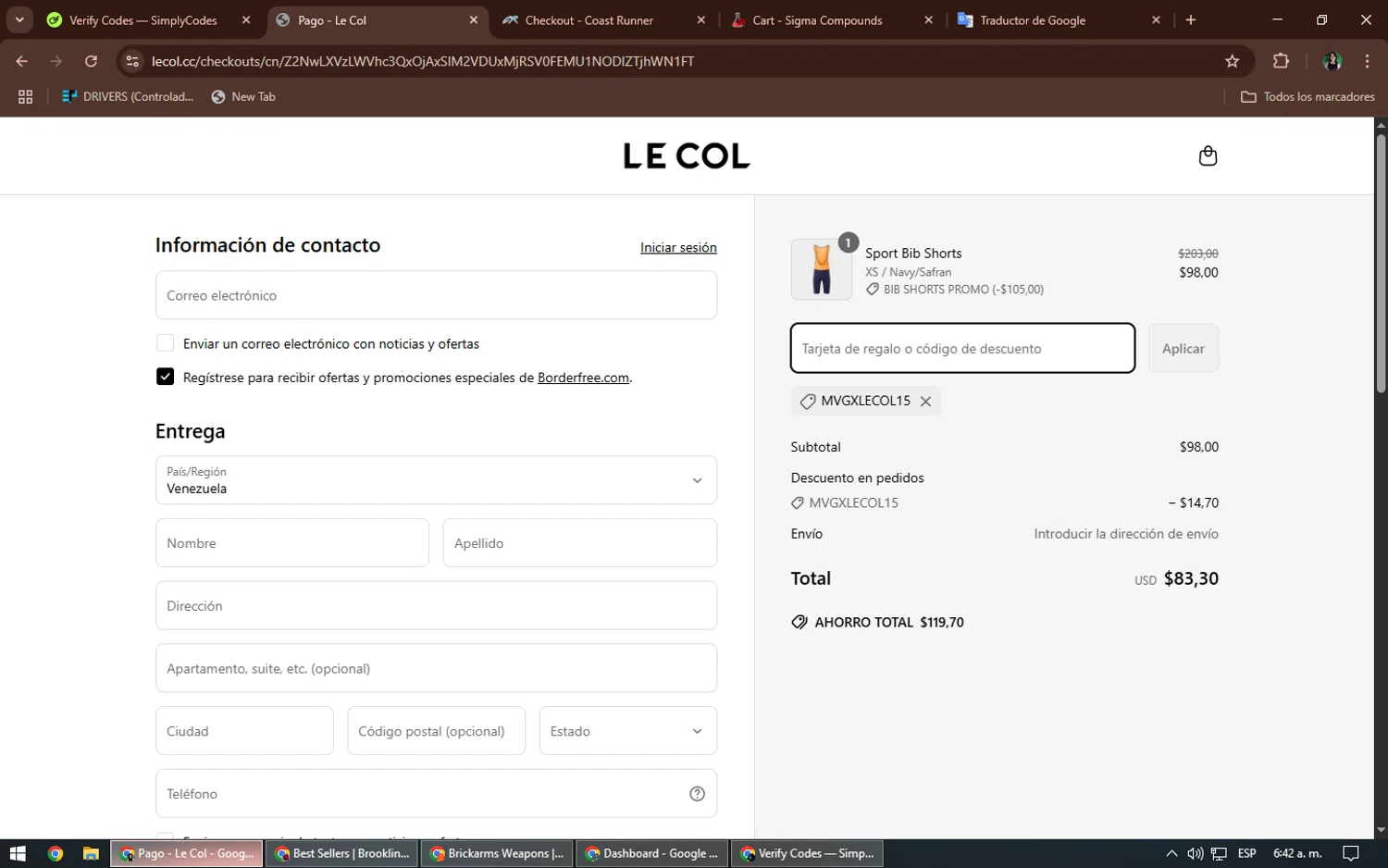Screen dimensions: 1388x868
Task: Open a new browser tab
Action: pos(1191,20)
